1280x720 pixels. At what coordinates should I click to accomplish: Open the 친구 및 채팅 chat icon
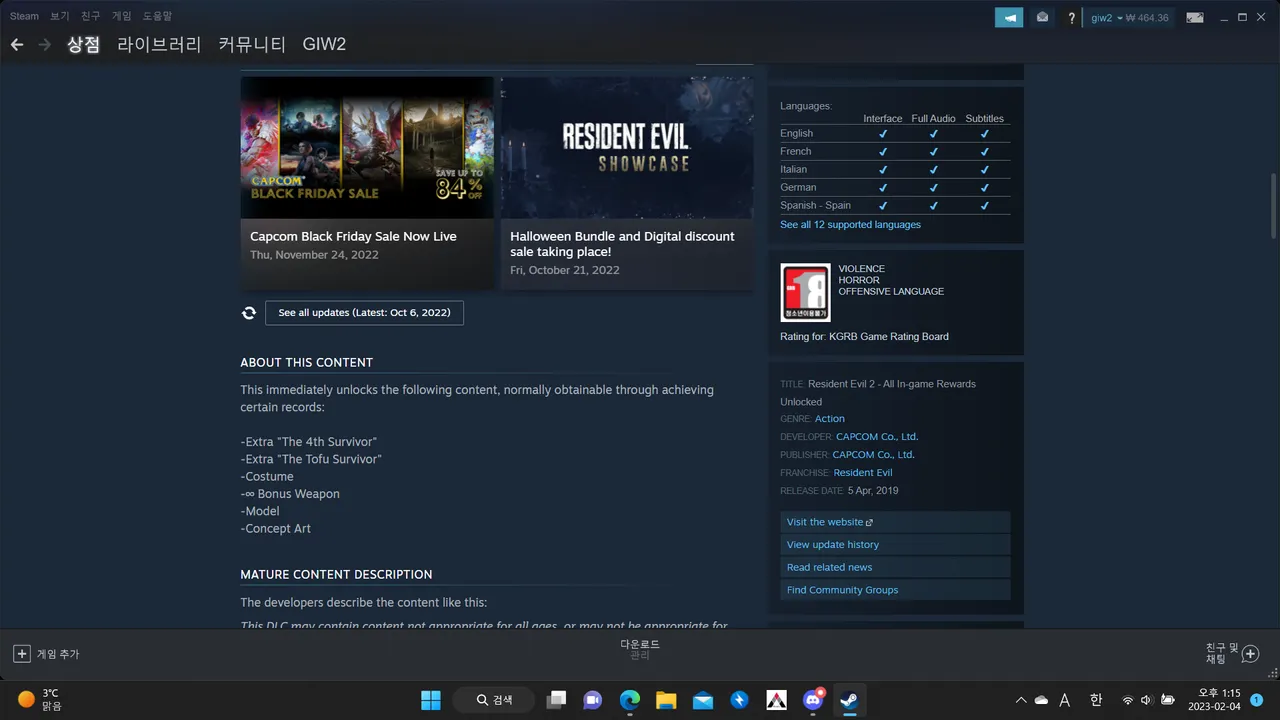[1250, 654]
